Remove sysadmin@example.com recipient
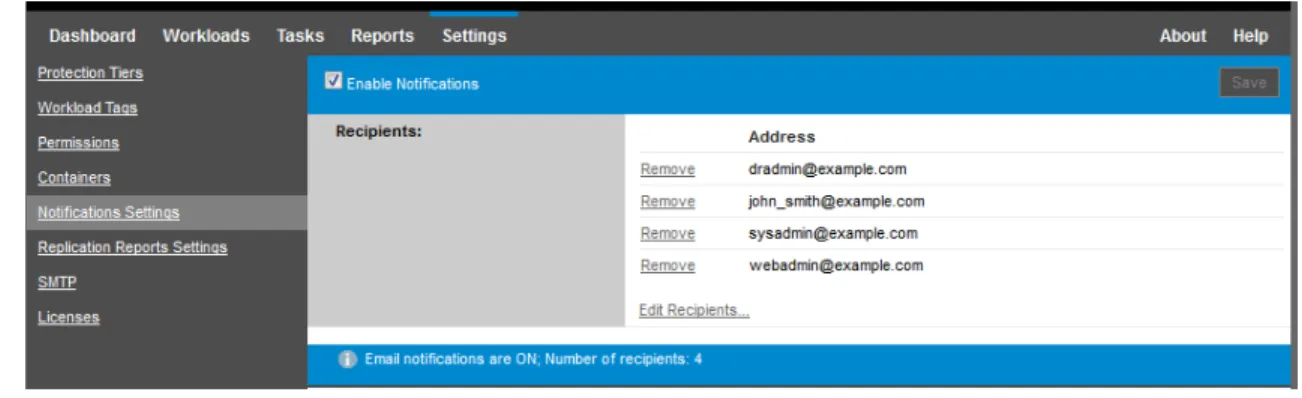Image resolution: width=1302 pixels, height=398 pixels. pos(667,234)
